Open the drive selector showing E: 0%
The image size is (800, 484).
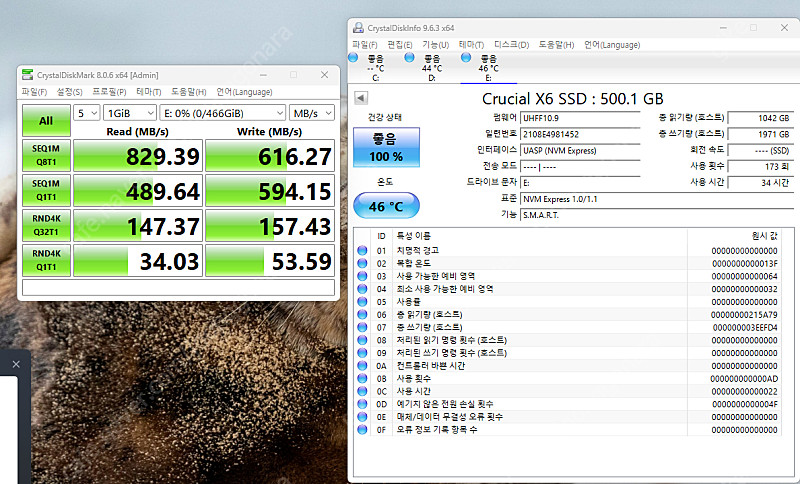click(x=222, y=113)
